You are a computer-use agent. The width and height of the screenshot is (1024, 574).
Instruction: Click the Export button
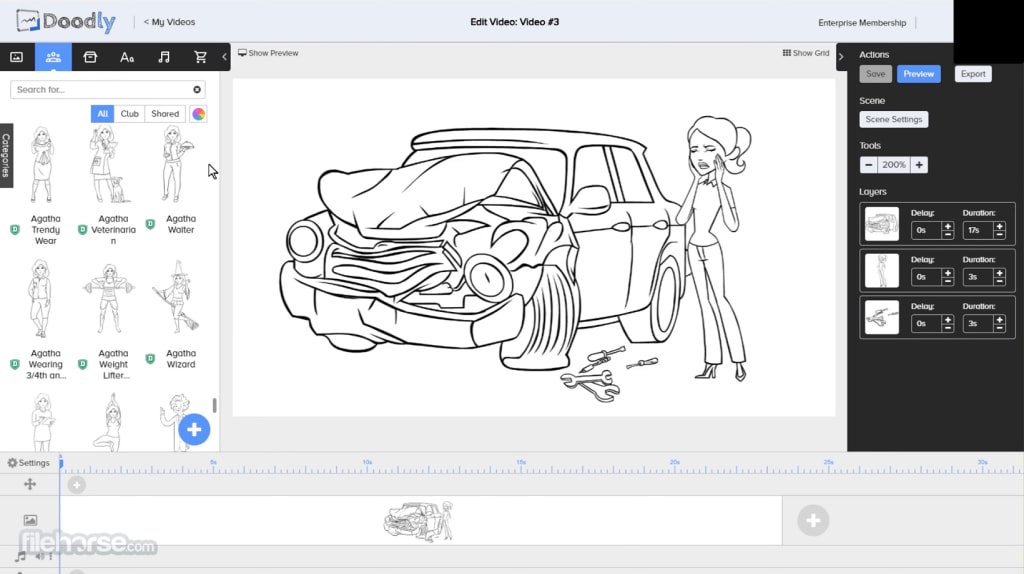pos(972,74)
